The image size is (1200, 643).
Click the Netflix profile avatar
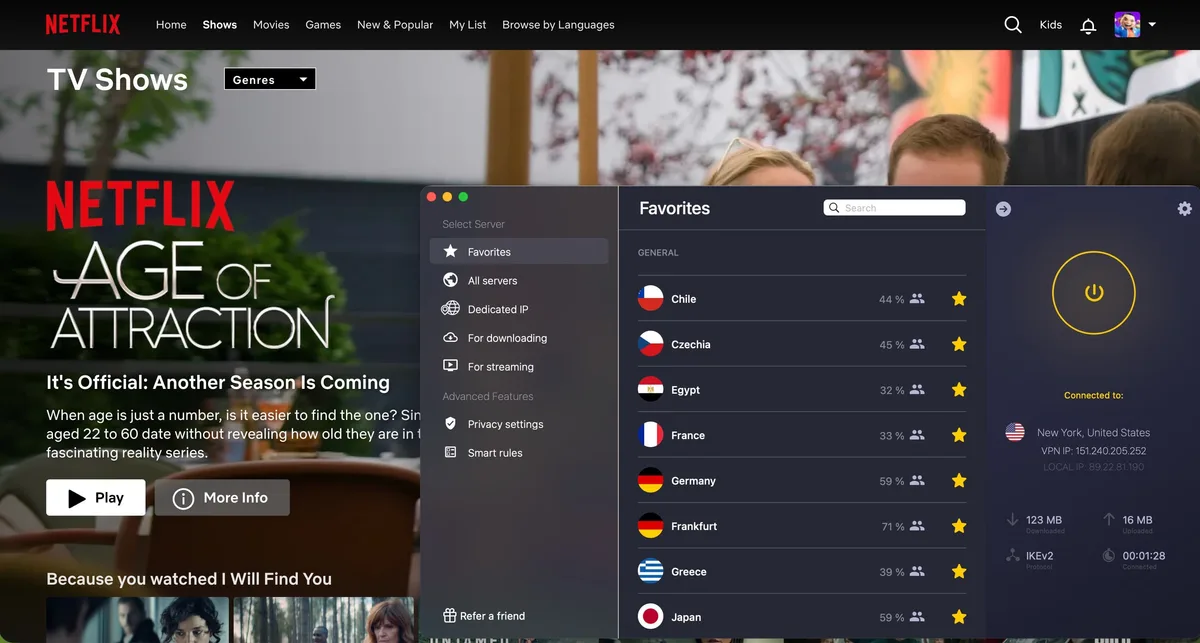pos(1127,25)
